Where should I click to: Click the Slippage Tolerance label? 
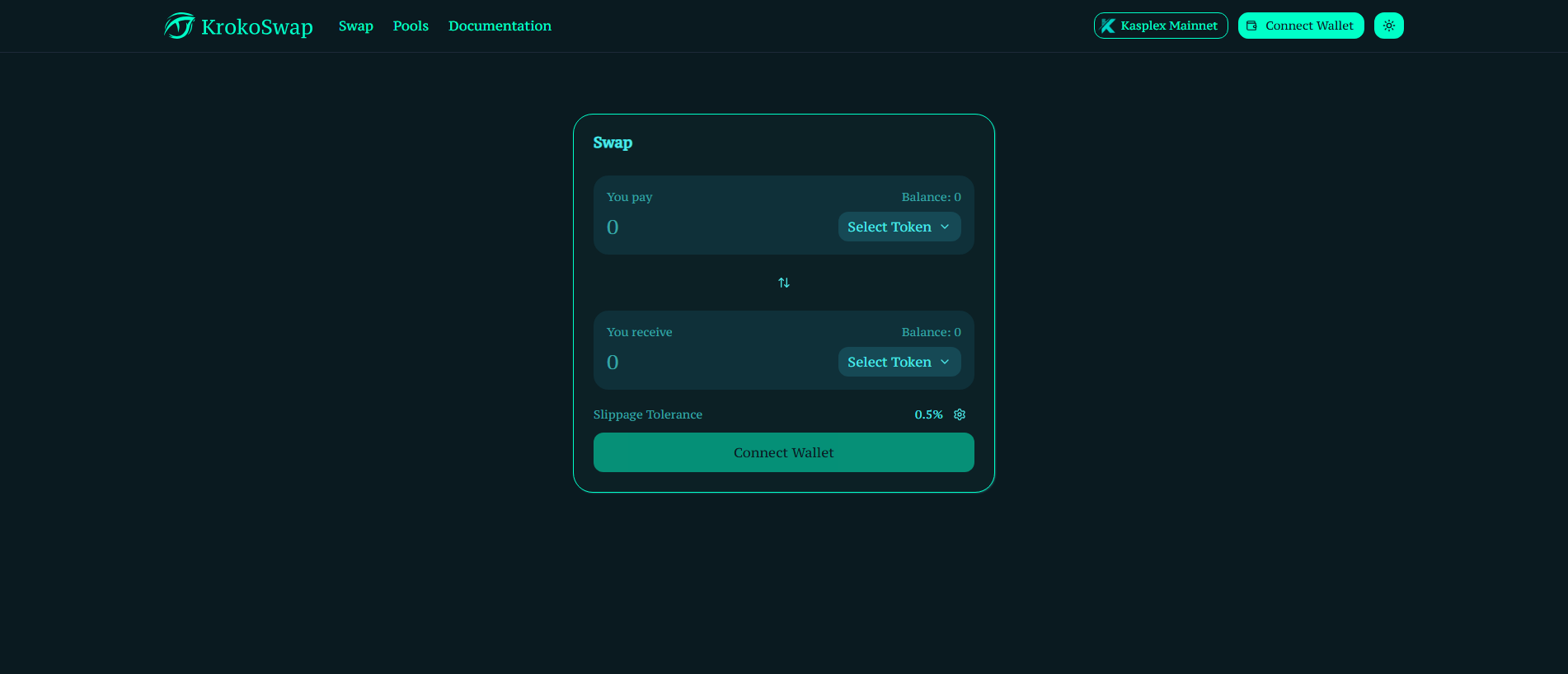point(648,414)
